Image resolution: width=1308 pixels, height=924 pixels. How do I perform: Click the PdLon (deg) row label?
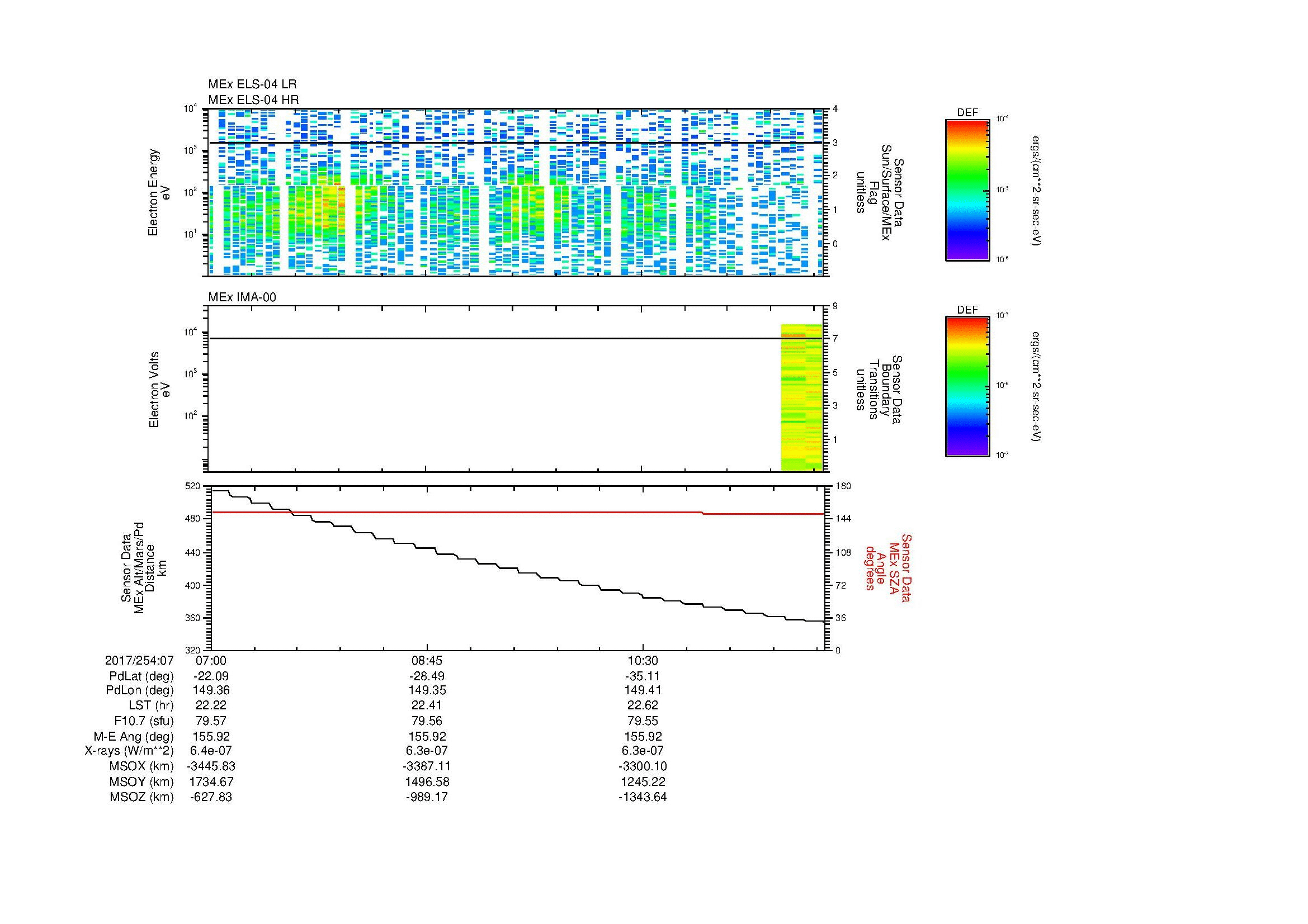coord(140,690)
